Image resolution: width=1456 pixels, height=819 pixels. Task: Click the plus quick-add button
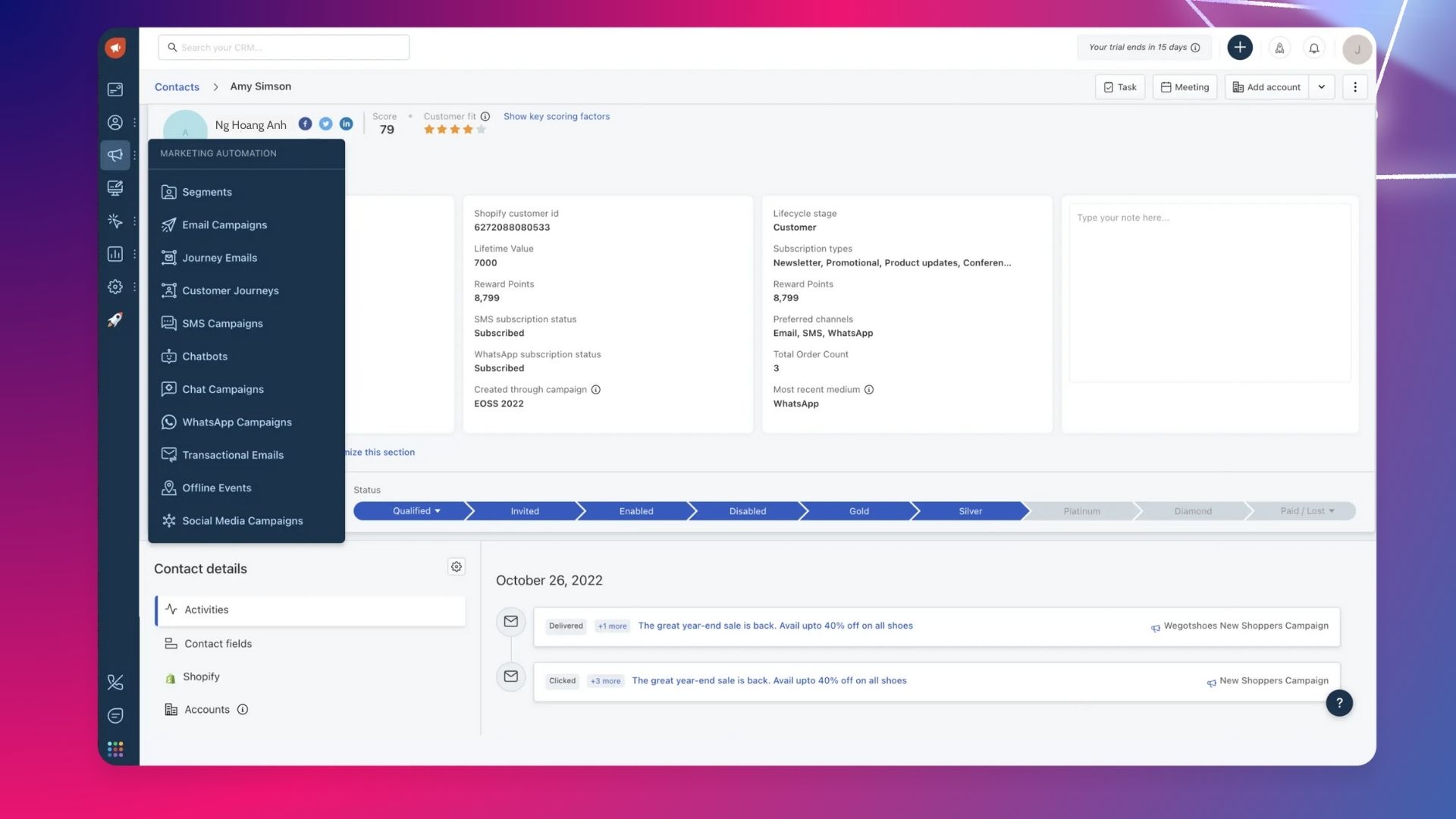tap(1240, 47)
